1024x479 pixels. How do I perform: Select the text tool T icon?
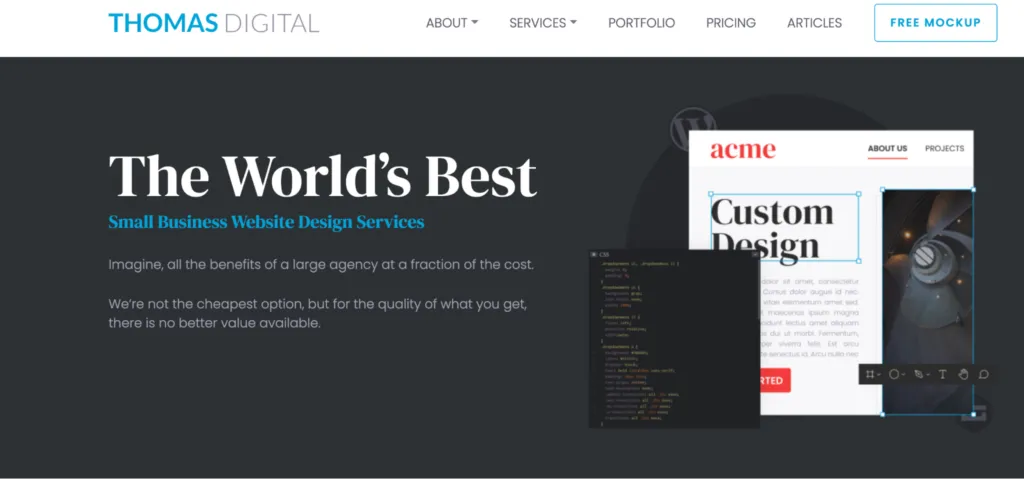pos(942,374)
